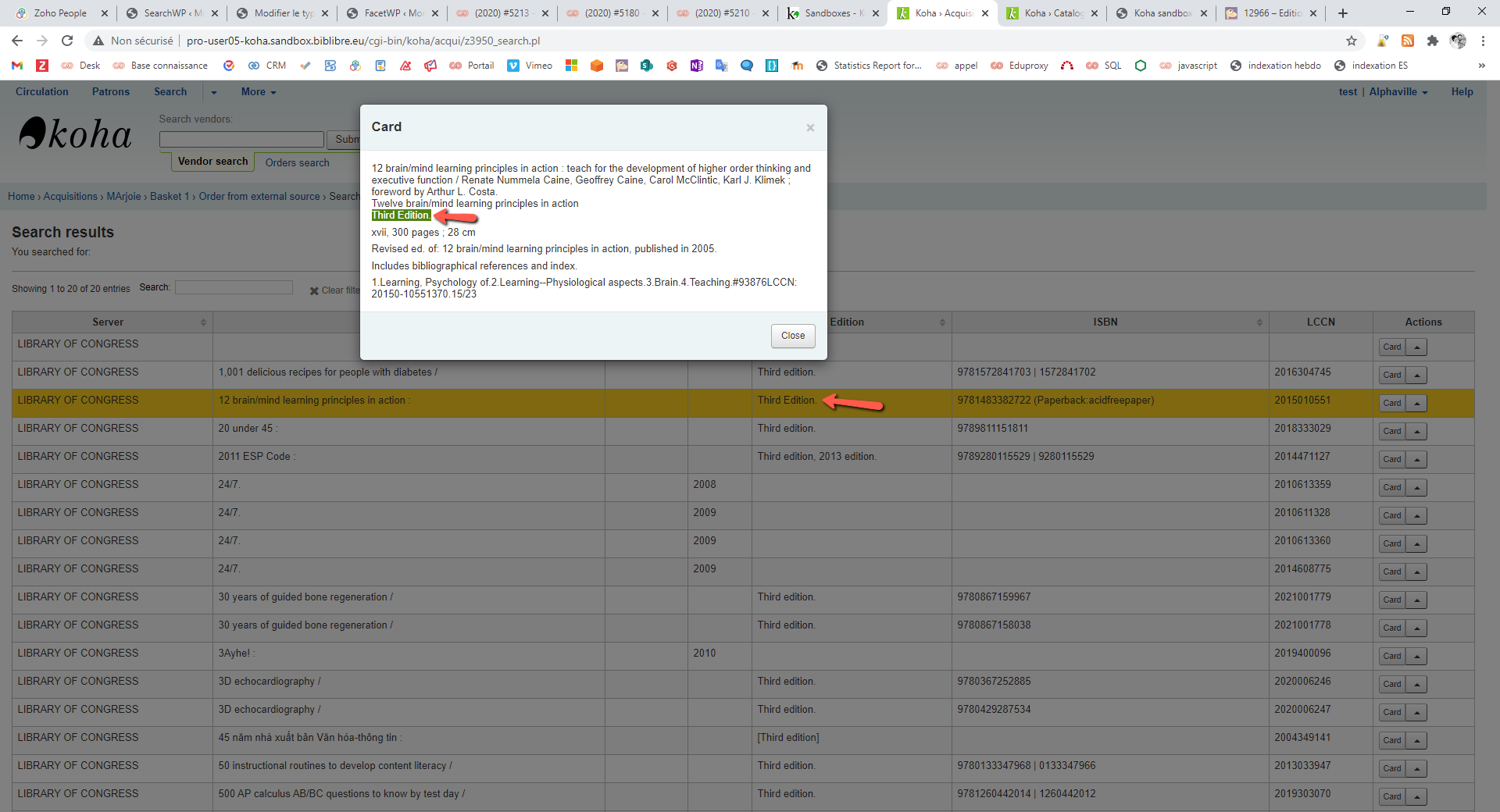1500x812 pixels.
Task: Select the Orders search tab
Action: coord(297,163)
